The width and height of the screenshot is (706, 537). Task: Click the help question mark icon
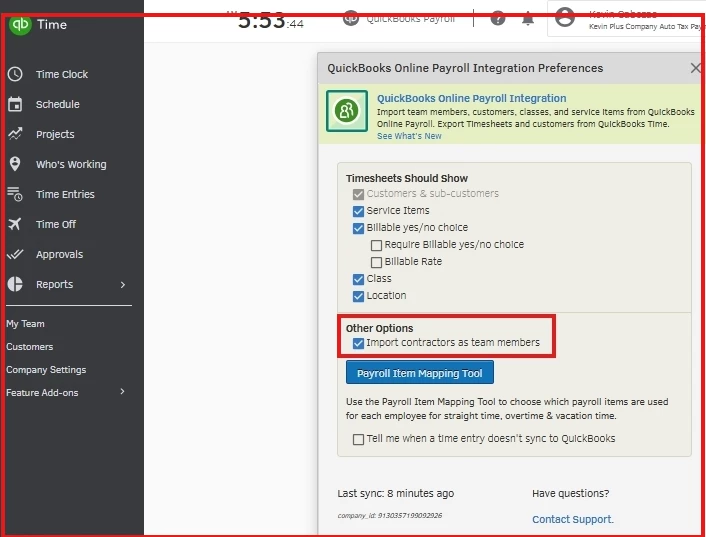coord(498,19)
